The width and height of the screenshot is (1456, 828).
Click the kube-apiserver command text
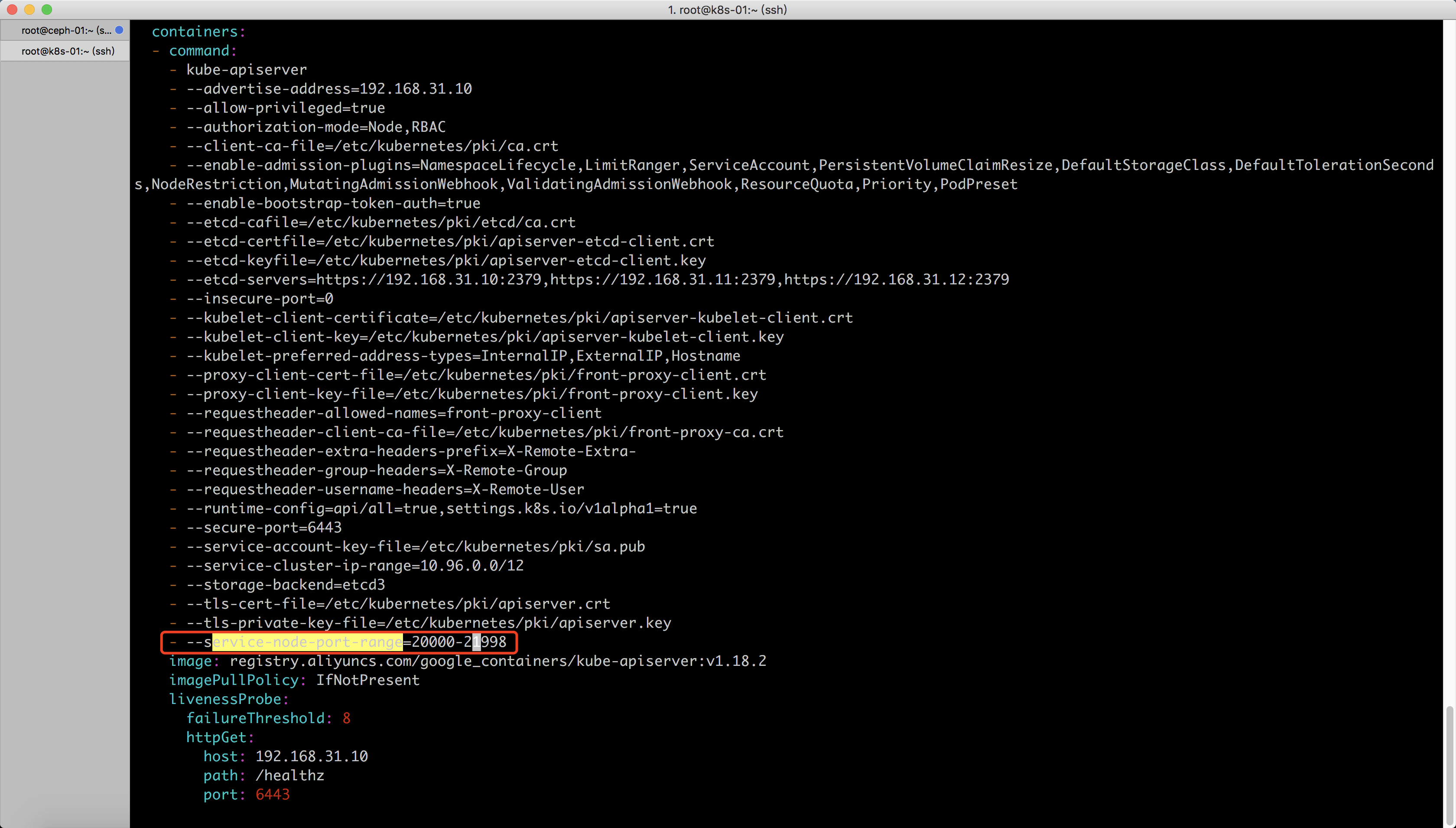[246, 69]
